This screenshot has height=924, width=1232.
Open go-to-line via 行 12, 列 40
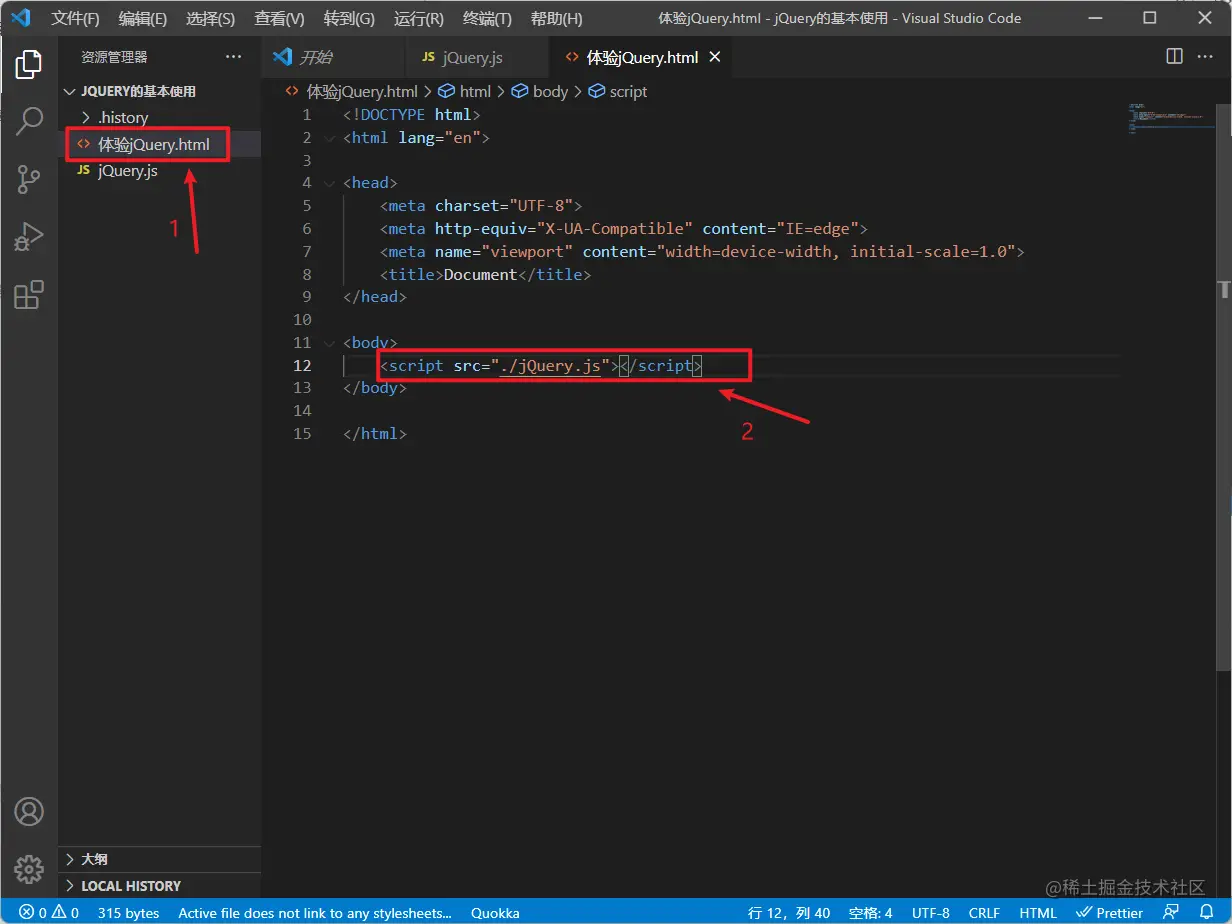789,912
